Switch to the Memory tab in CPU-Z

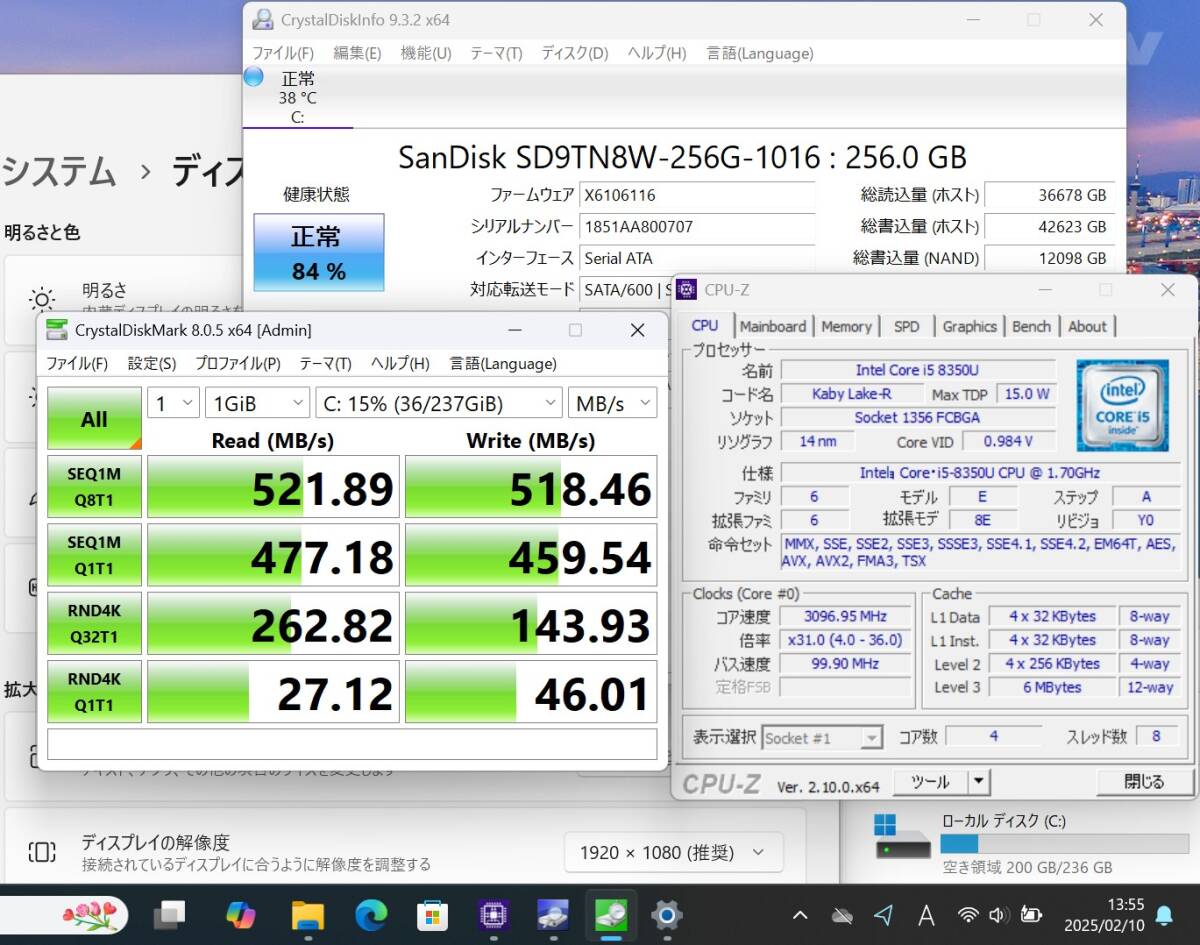(x=846, y=326)
